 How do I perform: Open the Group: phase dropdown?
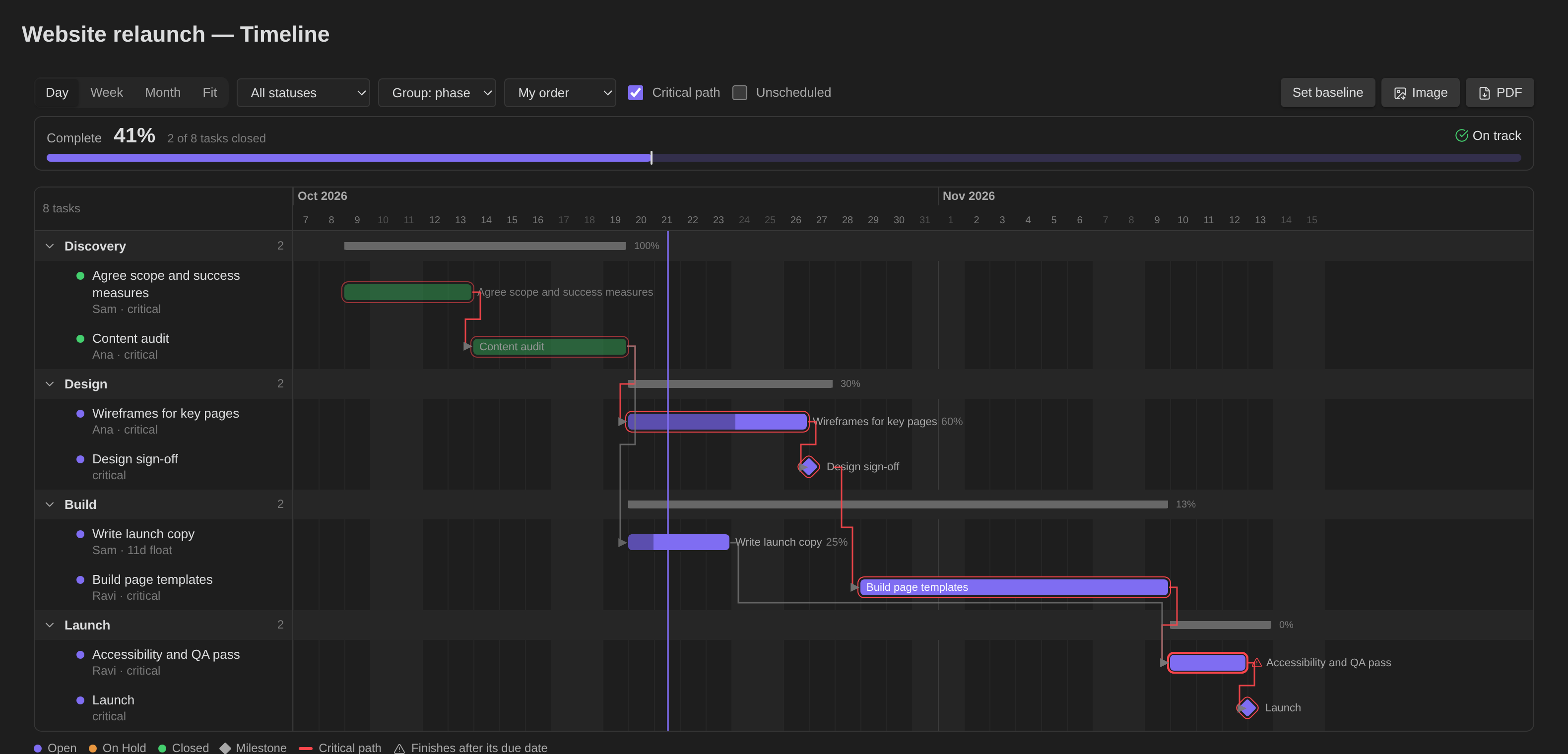tap(437, 92)
